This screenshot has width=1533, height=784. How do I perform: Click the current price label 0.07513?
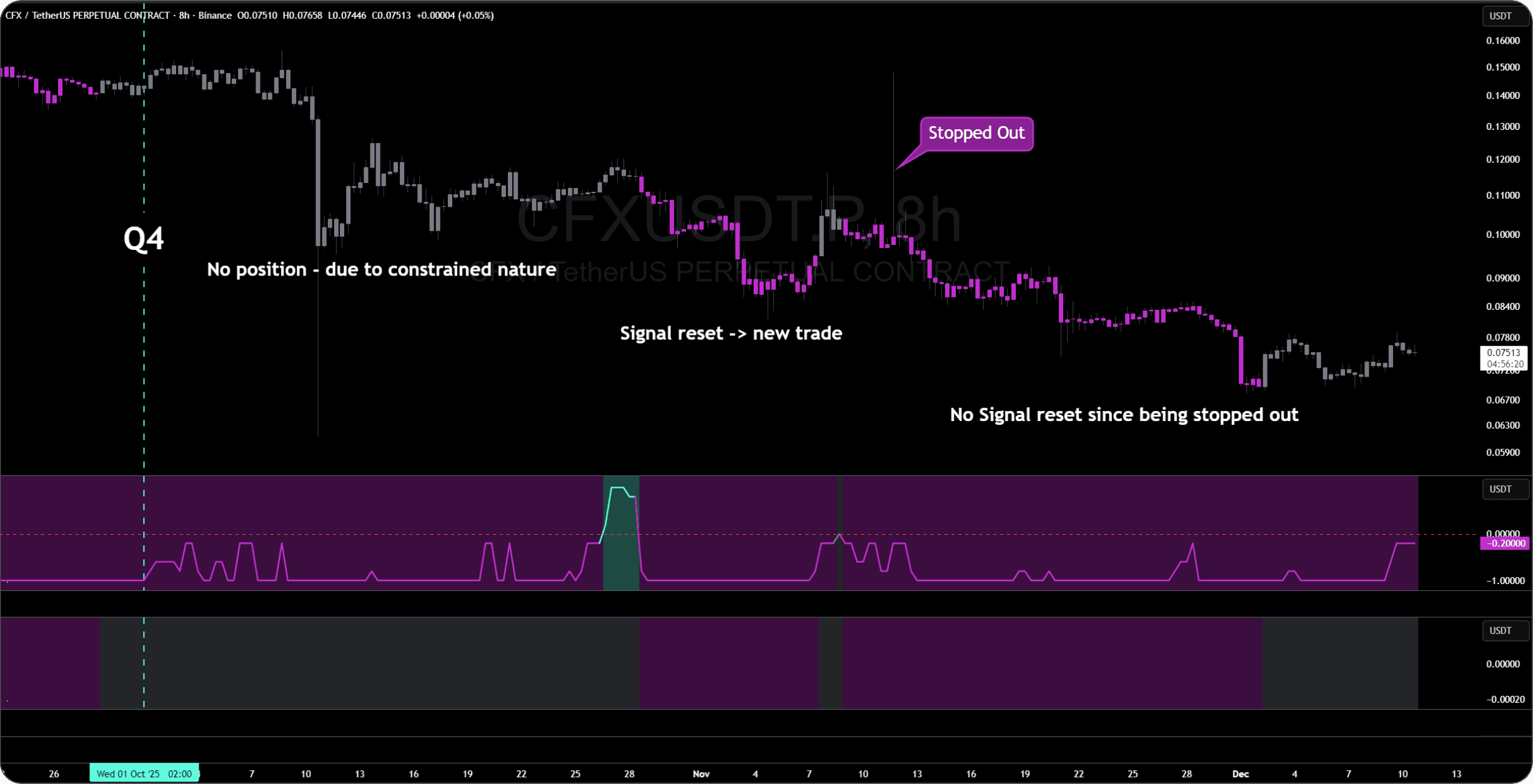pyautogui.click(x=1502, y=353)
